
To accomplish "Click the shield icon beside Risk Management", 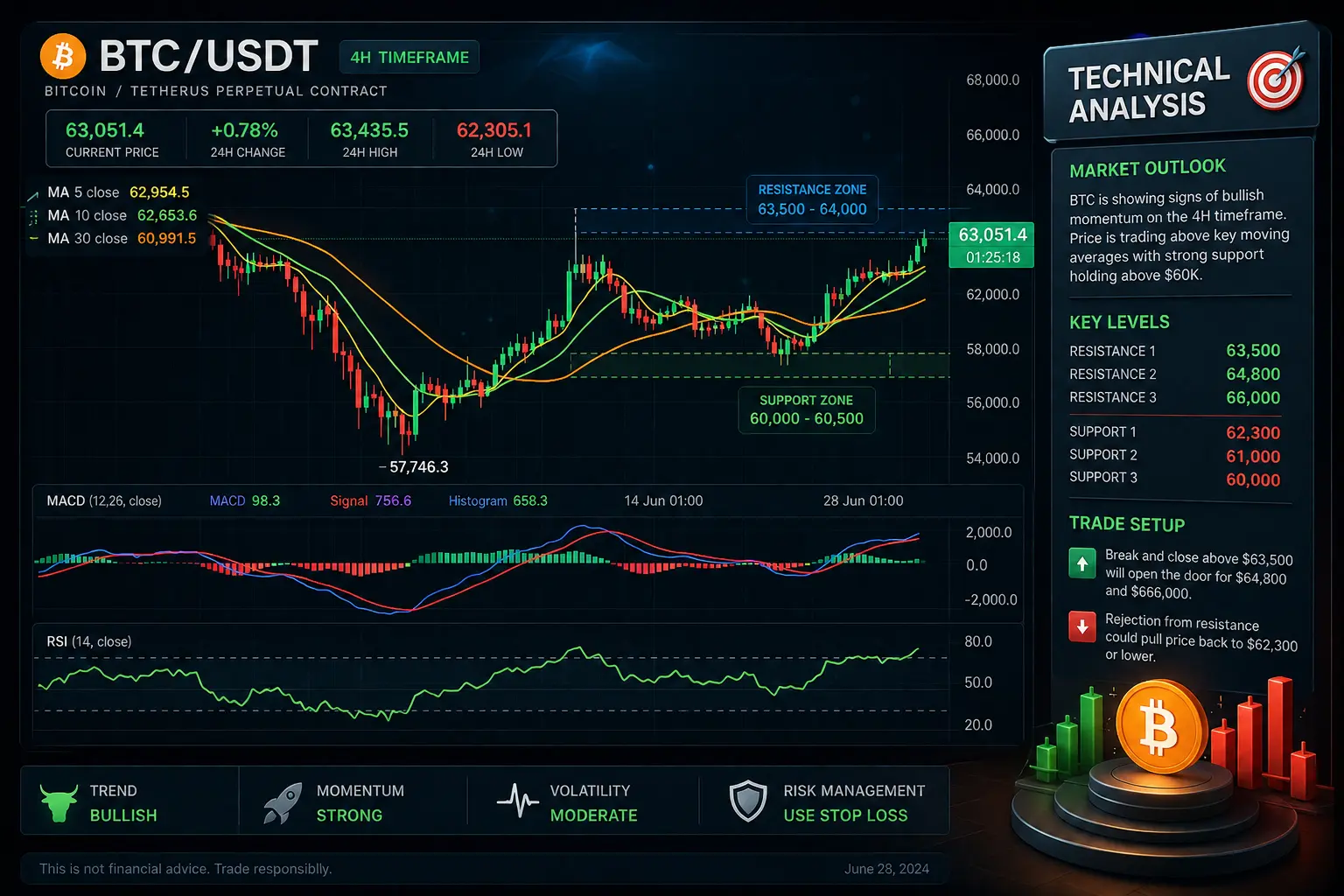I will tap(748, 801).
